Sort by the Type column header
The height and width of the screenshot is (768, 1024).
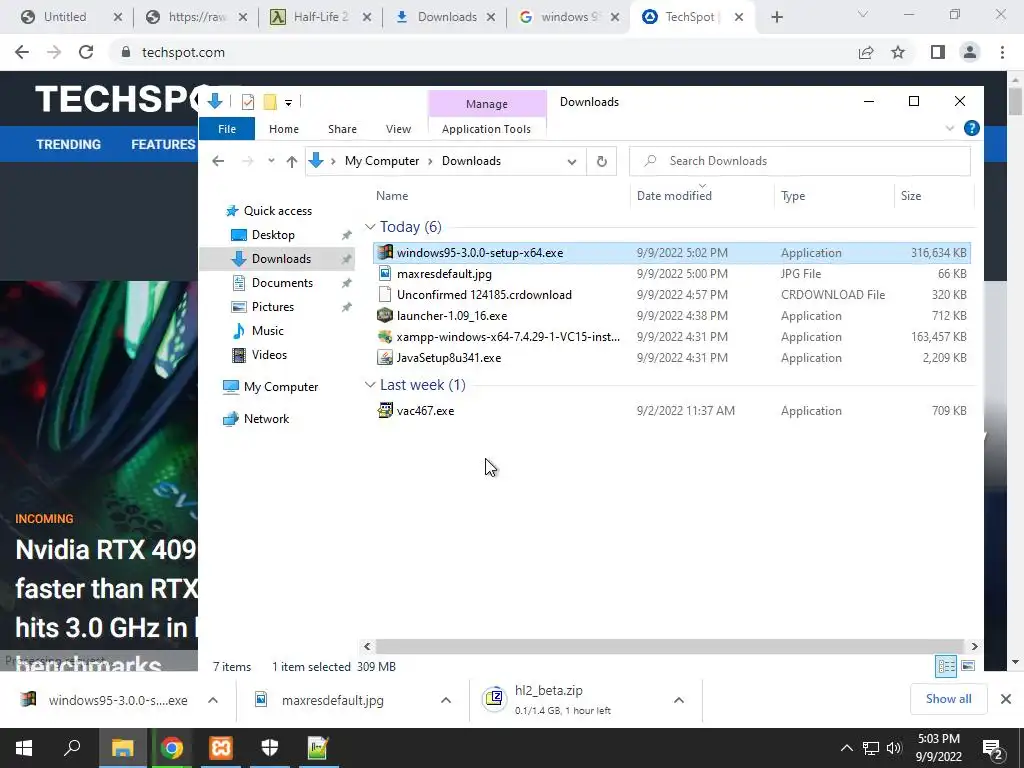pos(793,195)
